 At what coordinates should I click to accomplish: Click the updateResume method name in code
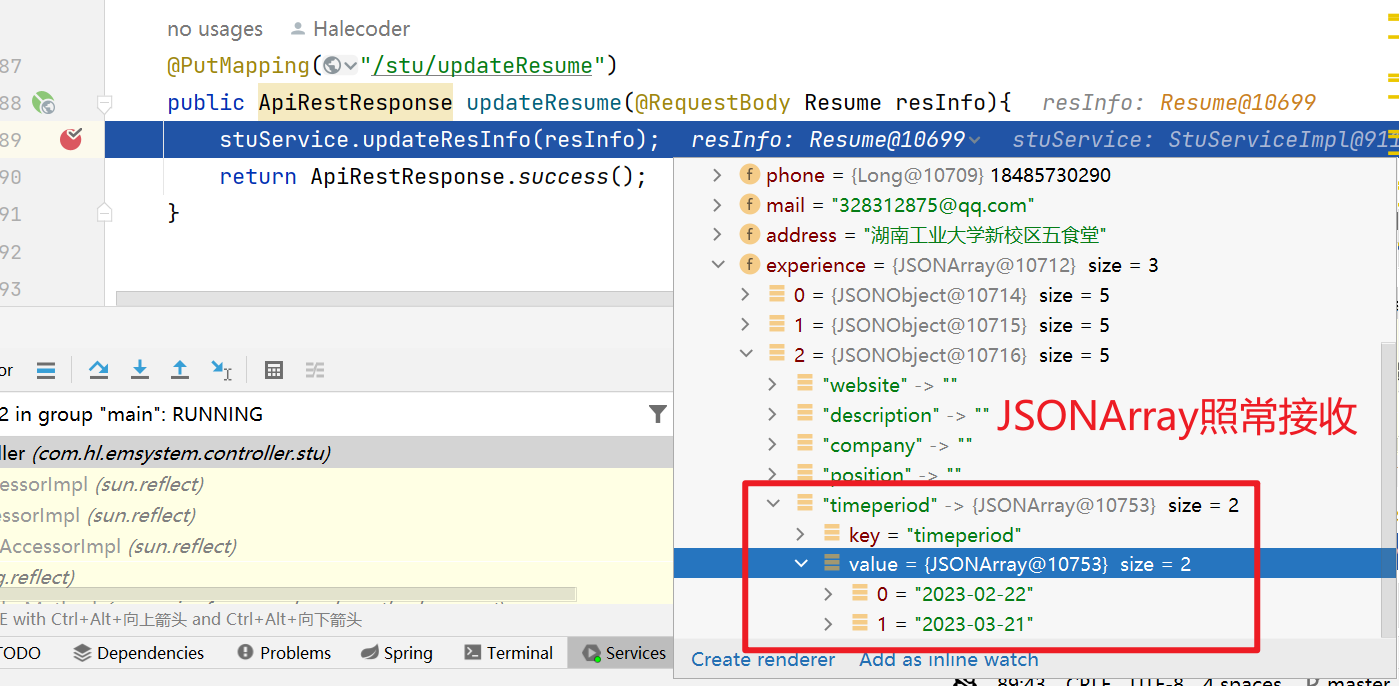click(544, 102)
